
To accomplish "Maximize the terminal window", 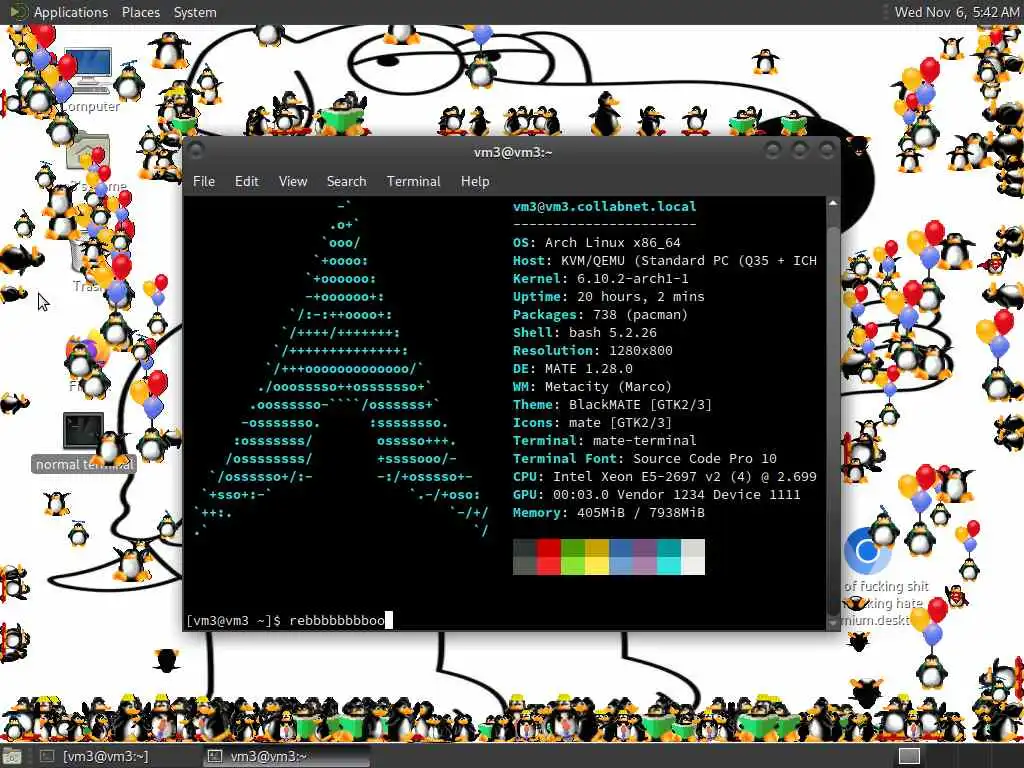I will coord(799,152).
